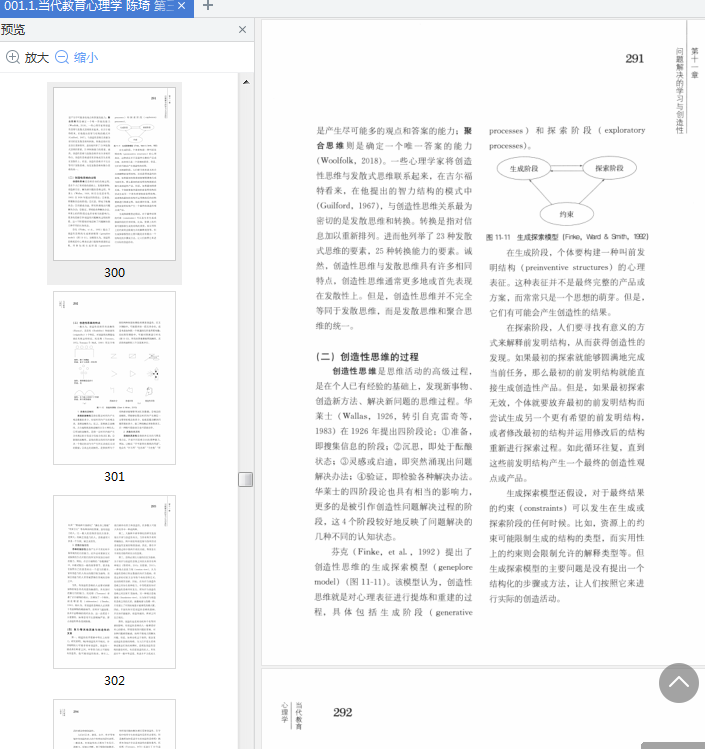This screenshot has height=749, width=705.
Task: Click the 约束 oval in diagram
Action: tap(566, 214)
